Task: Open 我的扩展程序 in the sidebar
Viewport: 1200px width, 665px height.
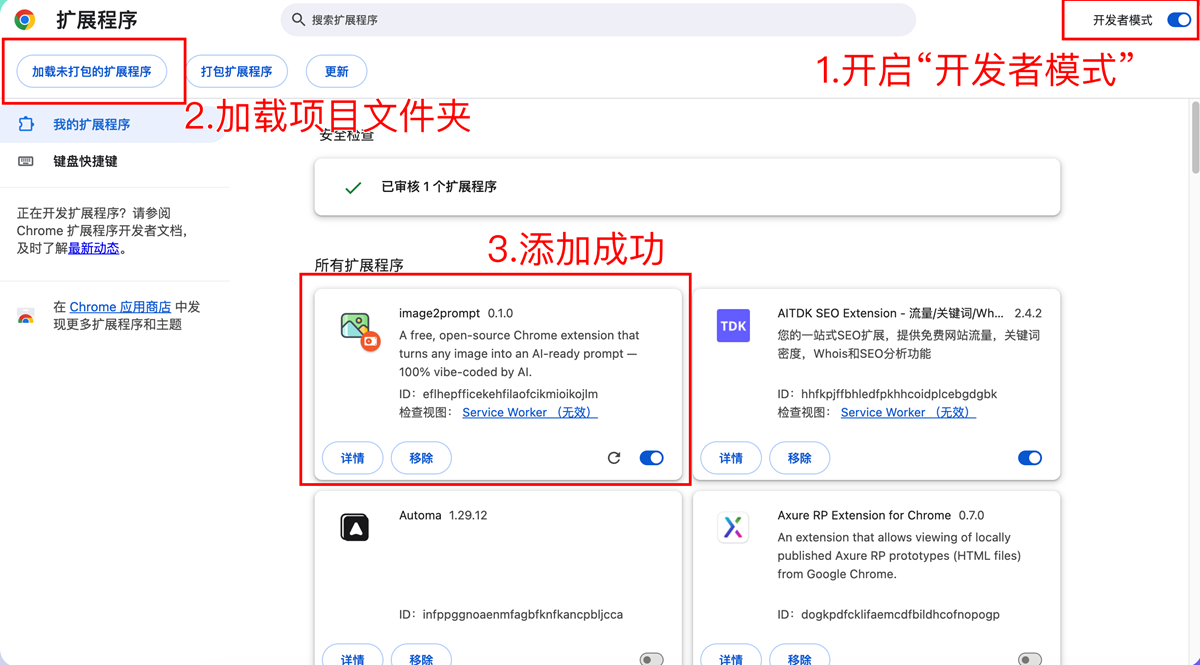Action: (x=91, y=125)
